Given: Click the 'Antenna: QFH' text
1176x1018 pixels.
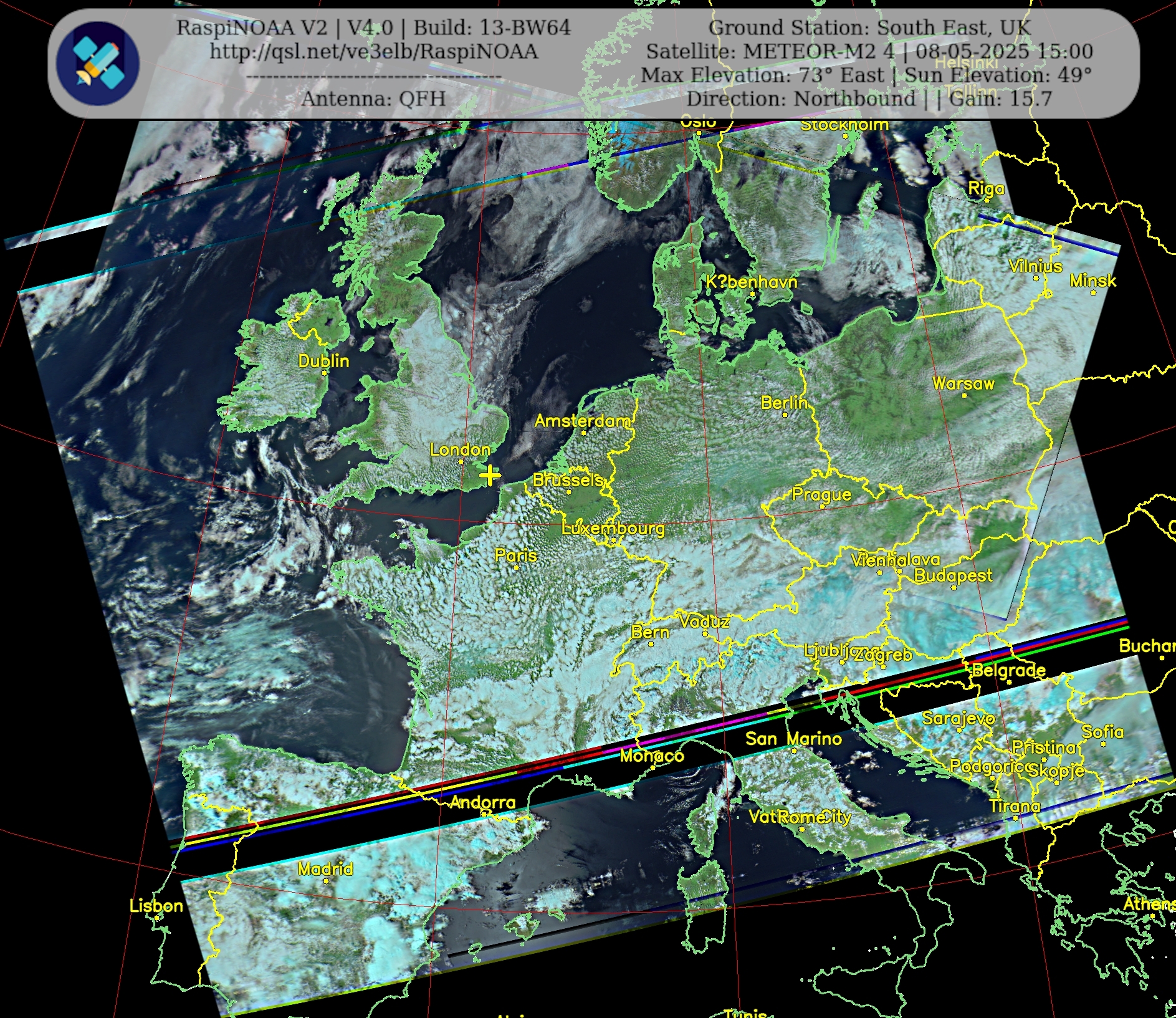Looking at the screenshot, I should tap(373, 98).
